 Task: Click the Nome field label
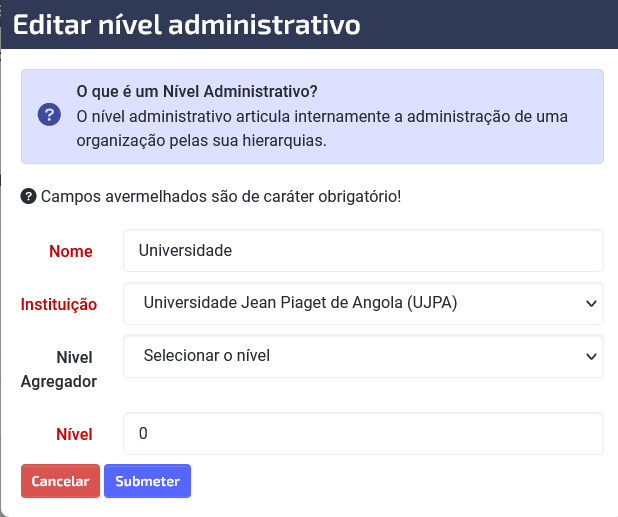pyautogui.click(x=71, y=251)
